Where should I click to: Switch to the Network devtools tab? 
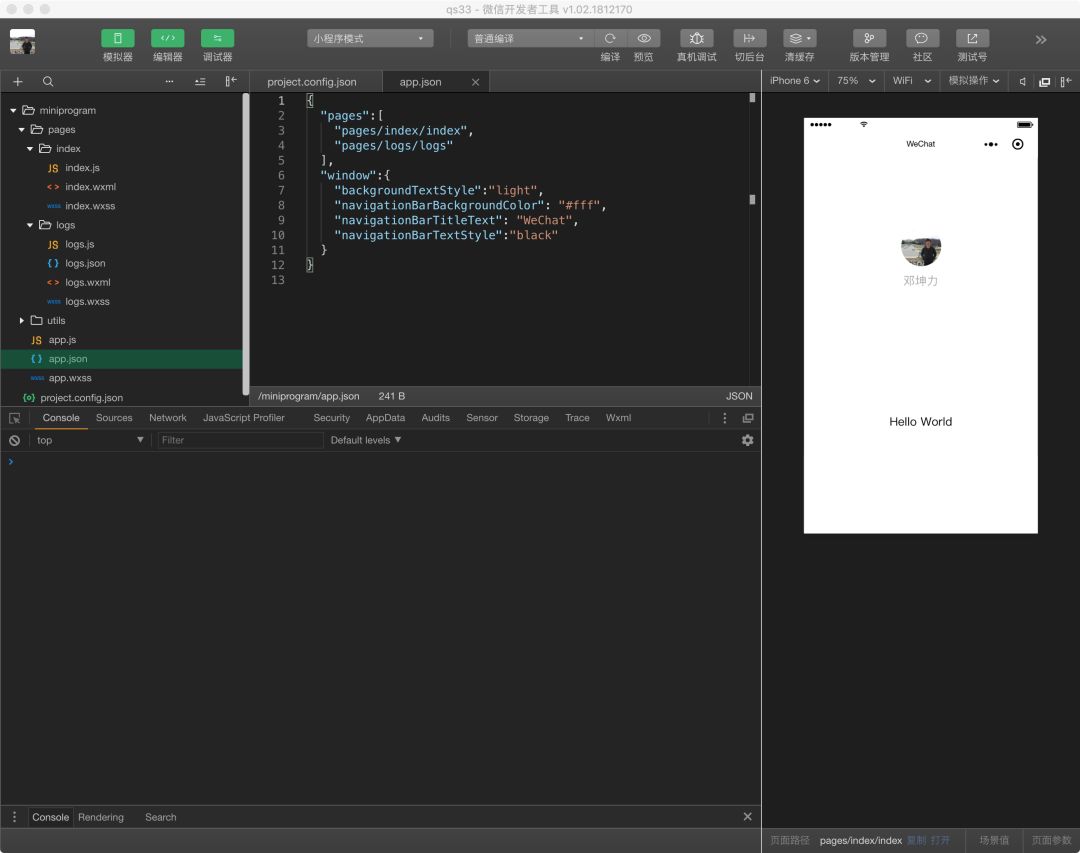[x=167, y=418]
